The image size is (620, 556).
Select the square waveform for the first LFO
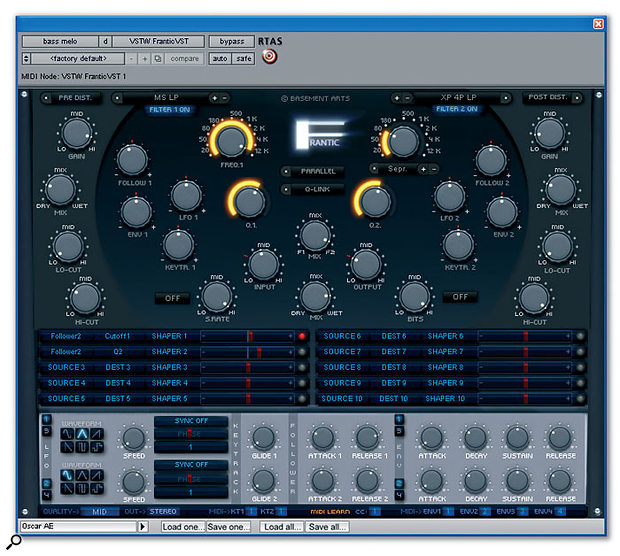[x=82, y=447]
